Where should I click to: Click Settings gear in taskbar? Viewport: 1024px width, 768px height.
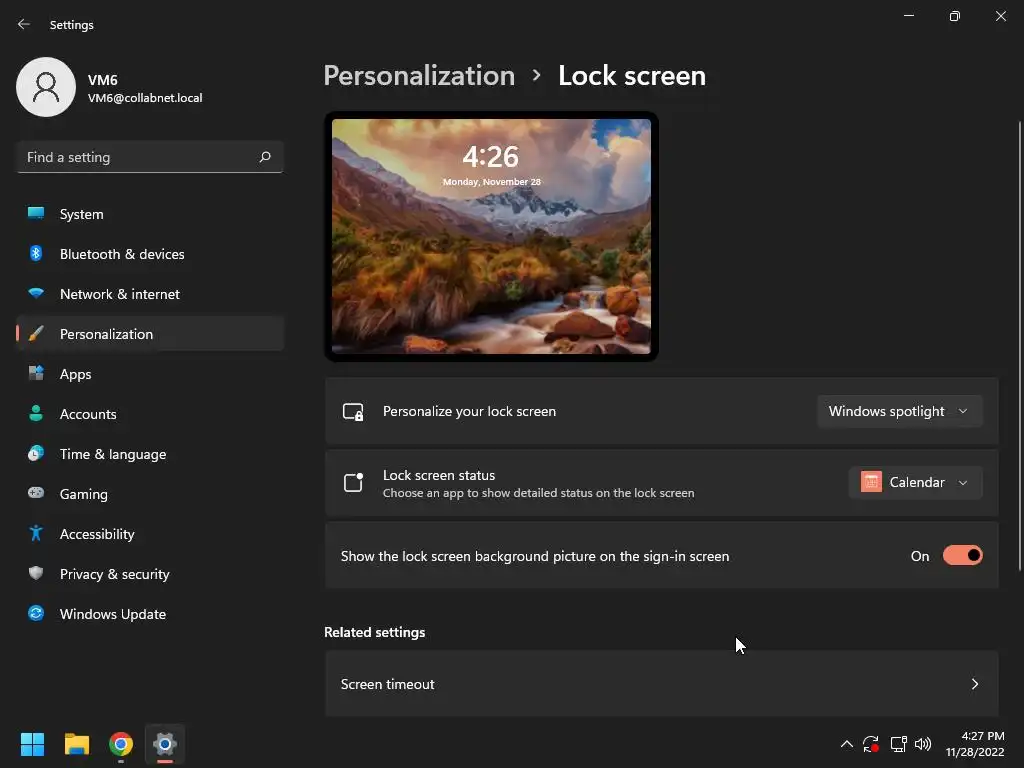tap(165, 744)
